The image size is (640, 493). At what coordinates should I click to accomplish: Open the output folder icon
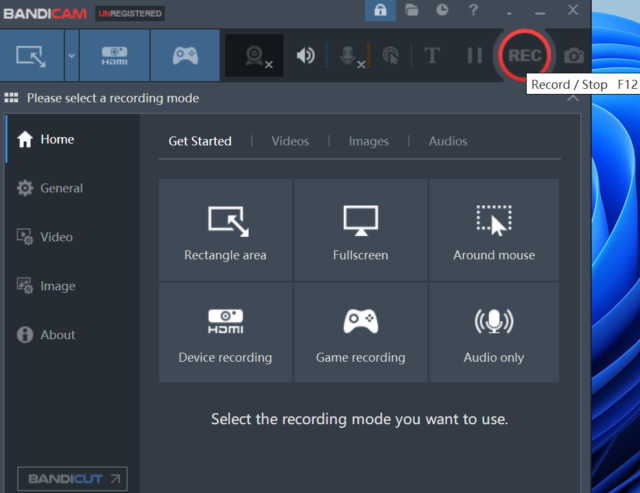[411, 10]
